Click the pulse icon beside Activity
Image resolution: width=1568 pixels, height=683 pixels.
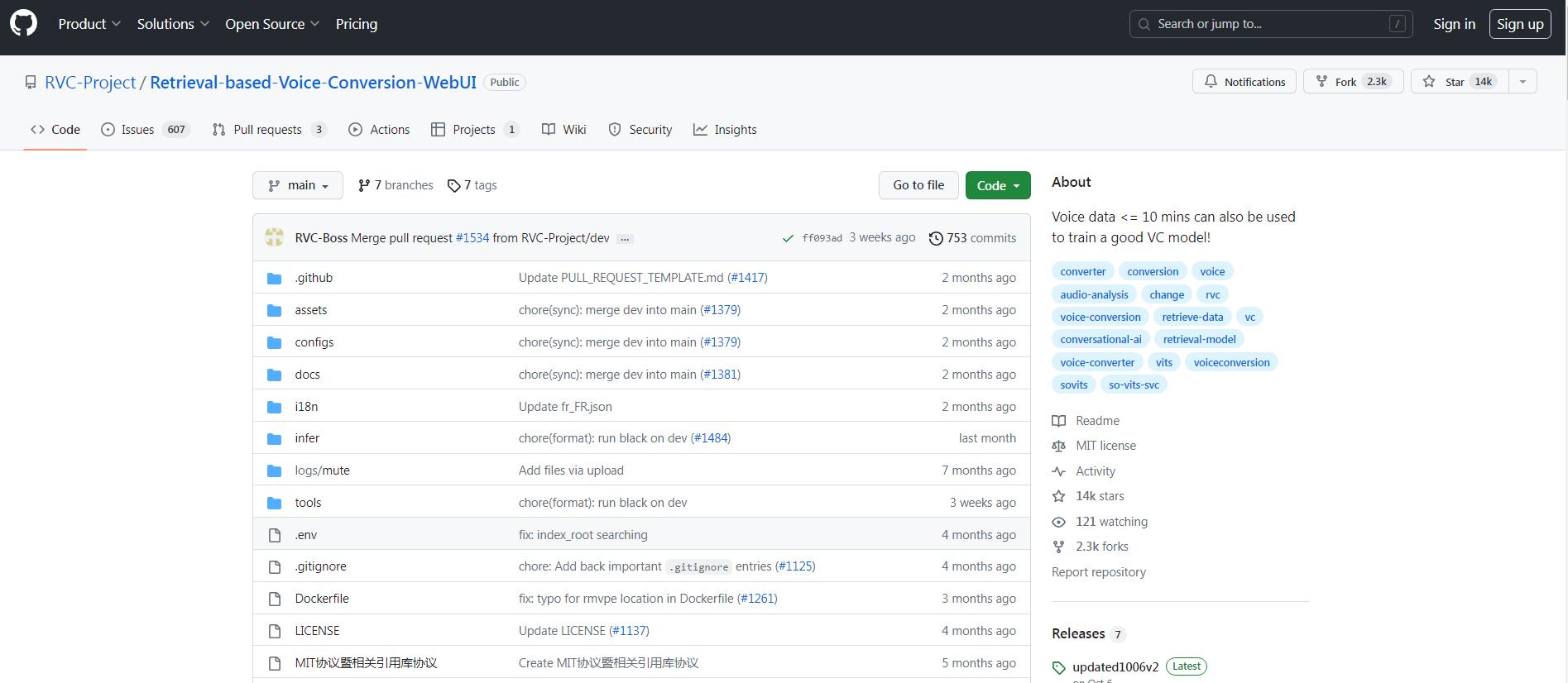(x=1058, y=471)
